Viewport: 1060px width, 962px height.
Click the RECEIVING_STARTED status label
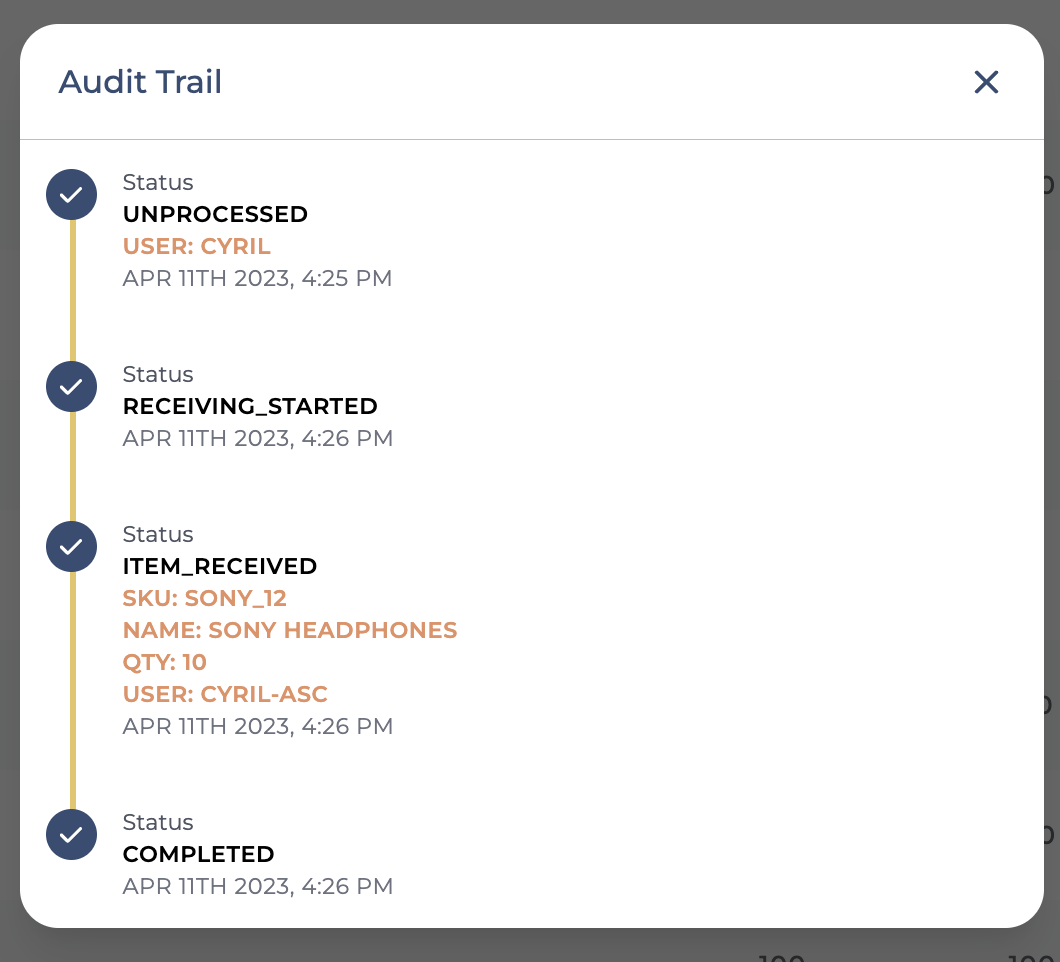pyautogui.click(x=250, y=406)
